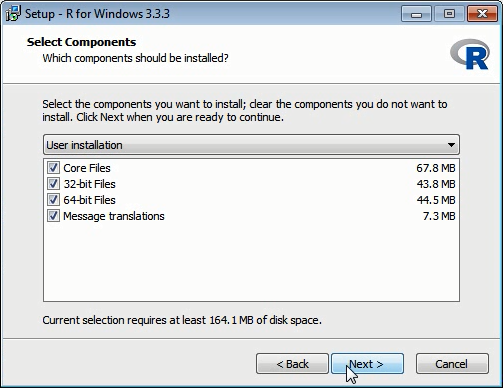
Task: Toggle the 64-bit Files checkbox
Action: coord(53,200)
